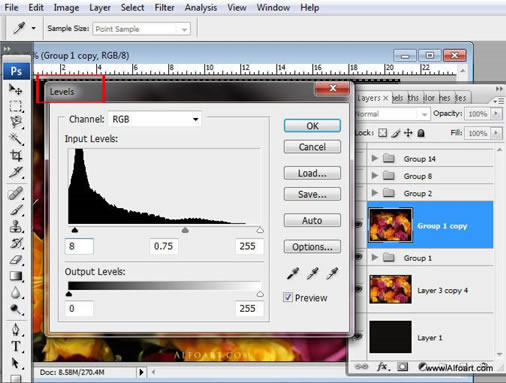Click the midtone gamma input slider
This screenshot has width=506, height=383.
click(185, 230)
